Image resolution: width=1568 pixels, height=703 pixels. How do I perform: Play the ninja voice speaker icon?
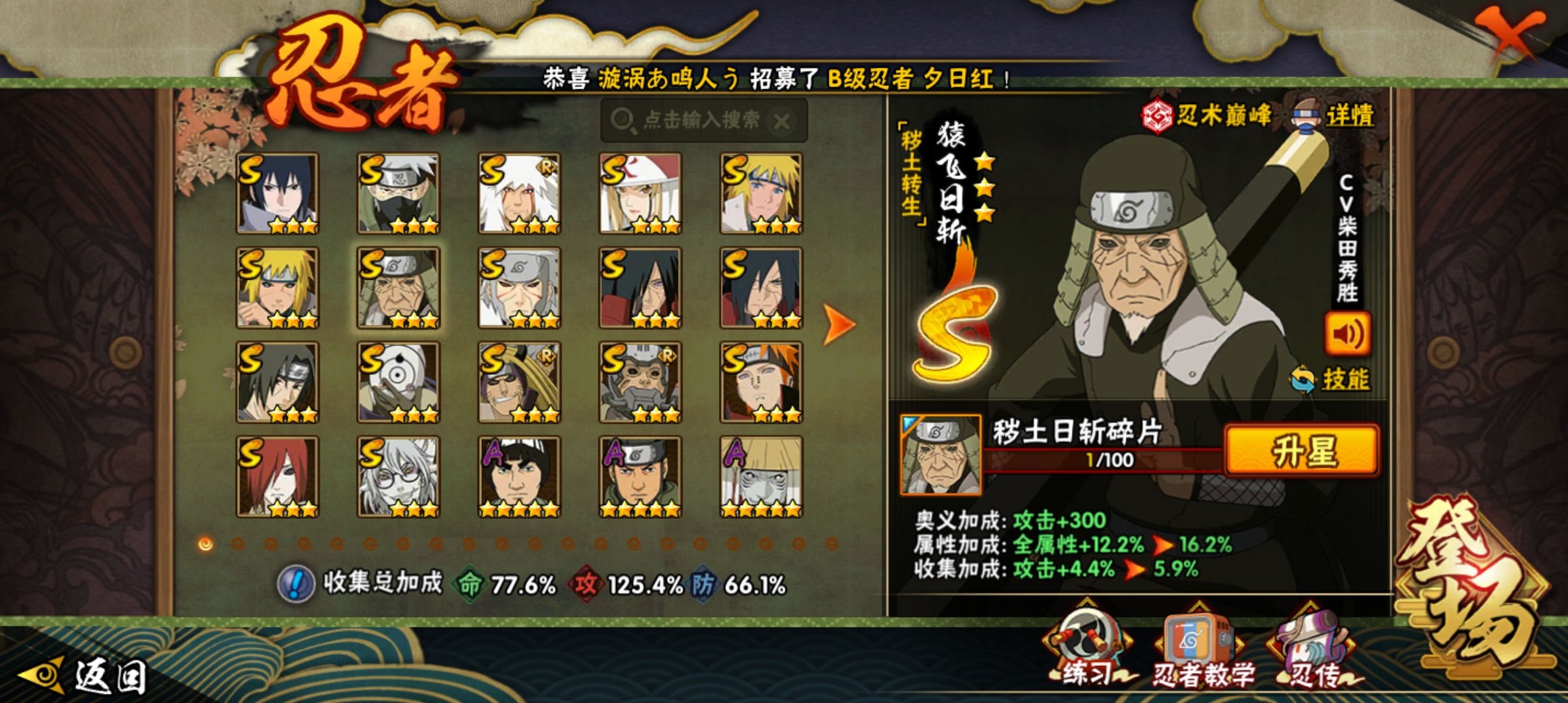[1347, 334]
